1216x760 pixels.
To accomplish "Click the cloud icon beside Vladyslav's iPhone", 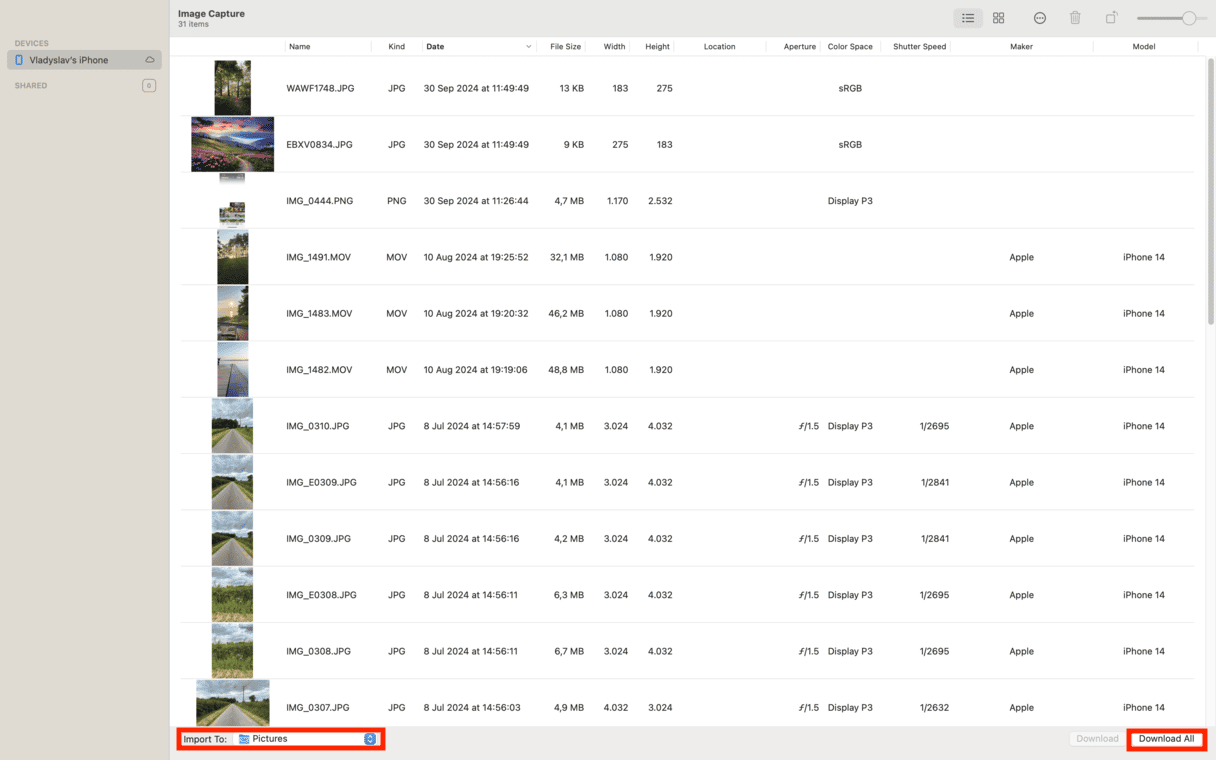I will (x=150, y=60).
